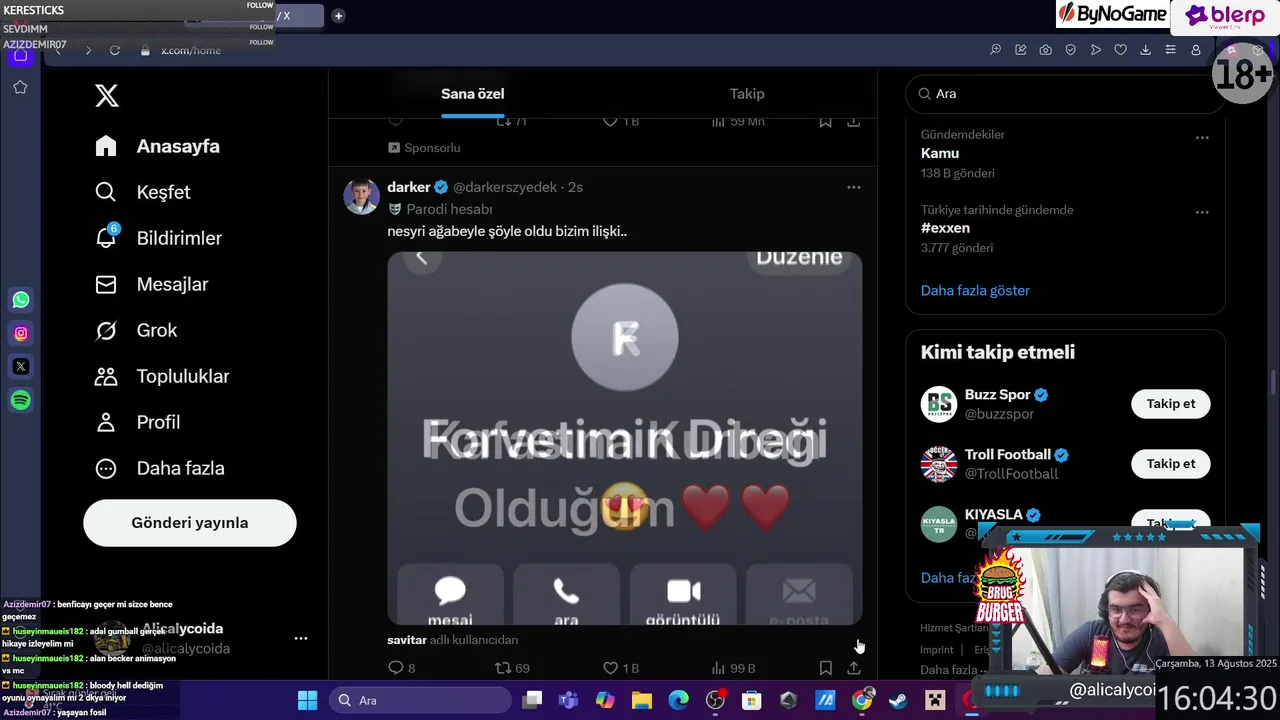This screenshot has width=1280, height=720.
Task: Go forward in browser history
Action: pos(88,50)
